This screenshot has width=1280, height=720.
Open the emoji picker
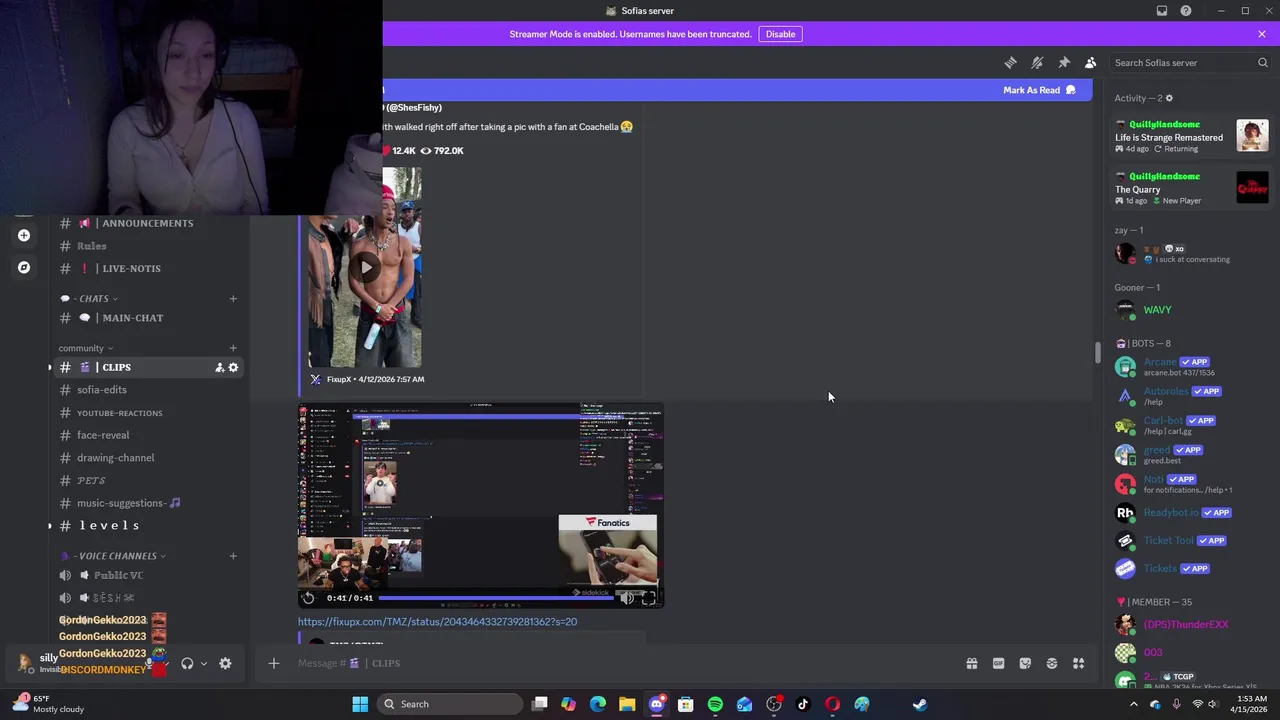click(1052, 663)
